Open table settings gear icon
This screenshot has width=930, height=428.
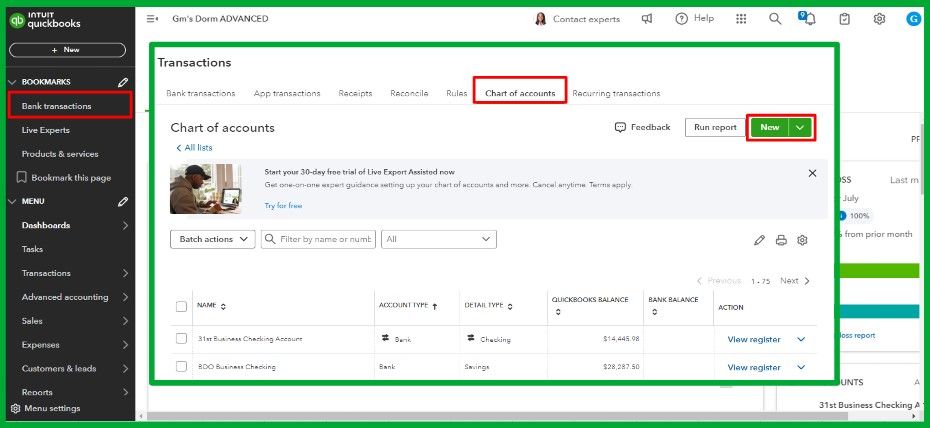(802, 240)
